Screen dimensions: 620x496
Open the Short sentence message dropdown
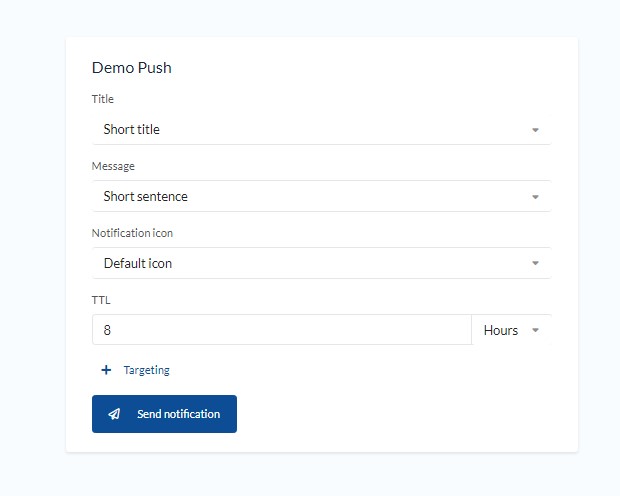point(321,196)
